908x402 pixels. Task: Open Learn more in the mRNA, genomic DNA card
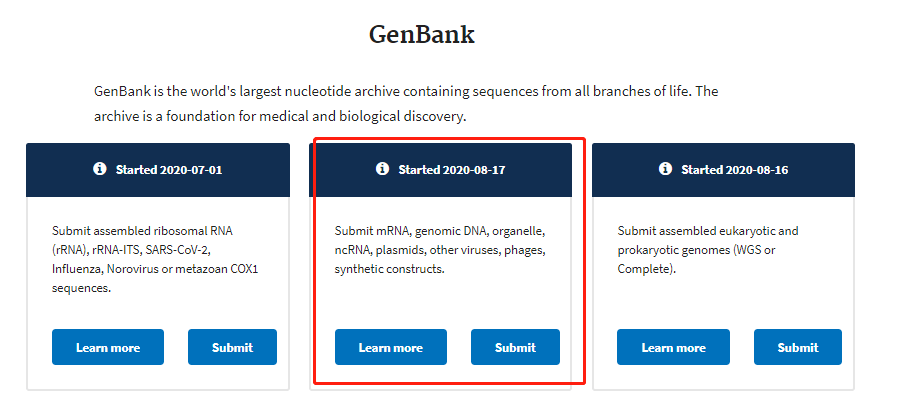point(391,347)
